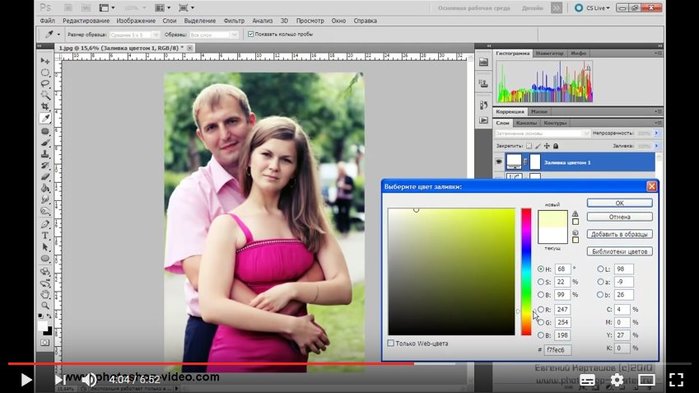Viewport: 699px width, 393px height.
Task: Select the Hand tool
Action: click(x=45, y=295)
